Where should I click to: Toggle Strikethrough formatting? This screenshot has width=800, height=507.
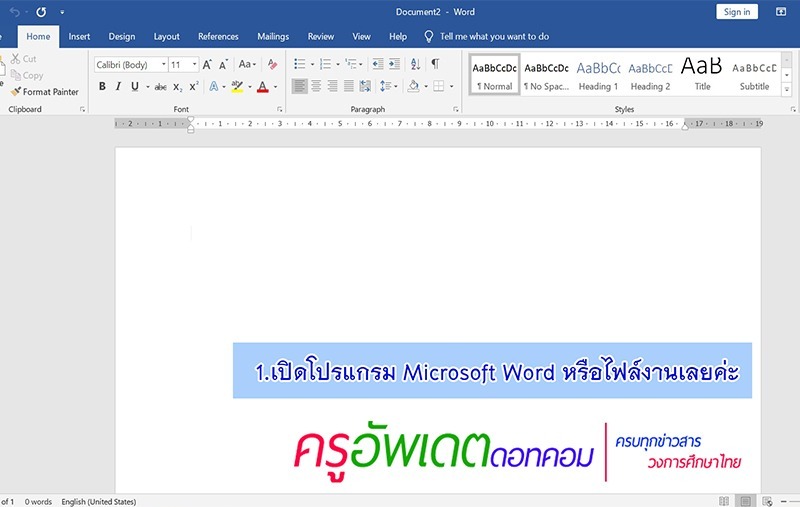pyautogui.click(x=160, y=87)
